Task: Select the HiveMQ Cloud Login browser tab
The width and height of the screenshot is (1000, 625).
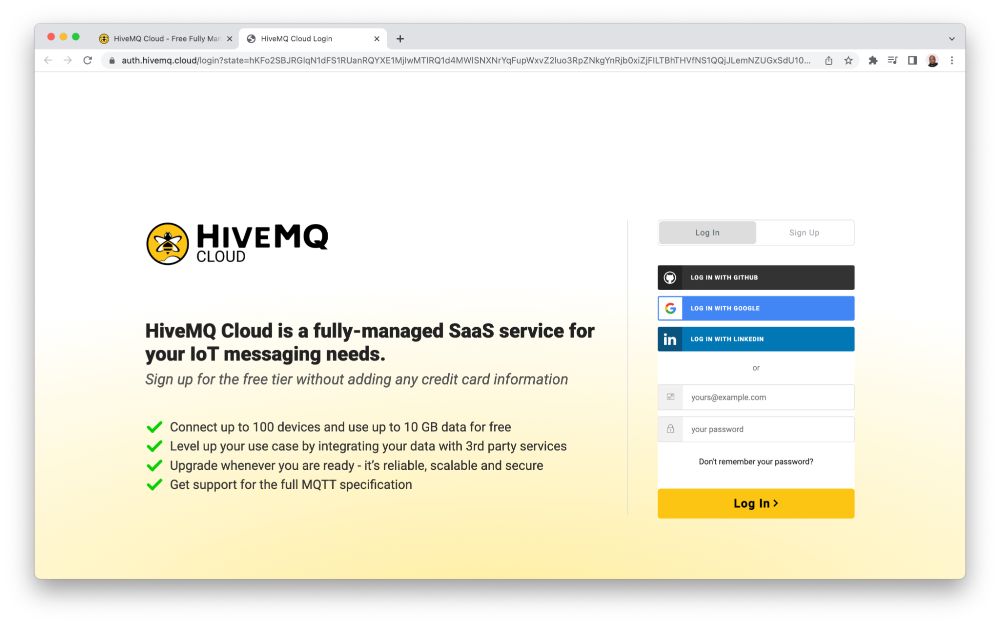Action: coord(312,39)
